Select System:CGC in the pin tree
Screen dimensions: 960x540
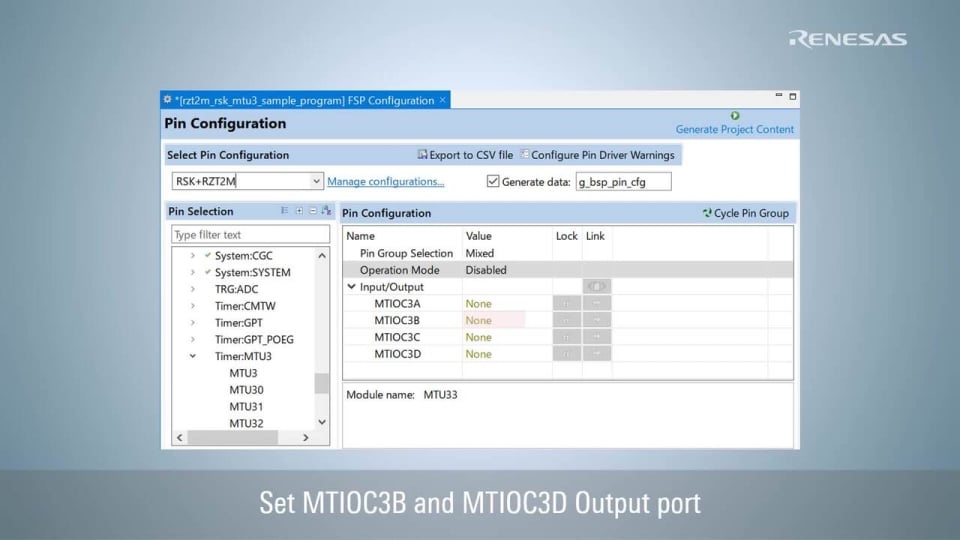[244, 255]
